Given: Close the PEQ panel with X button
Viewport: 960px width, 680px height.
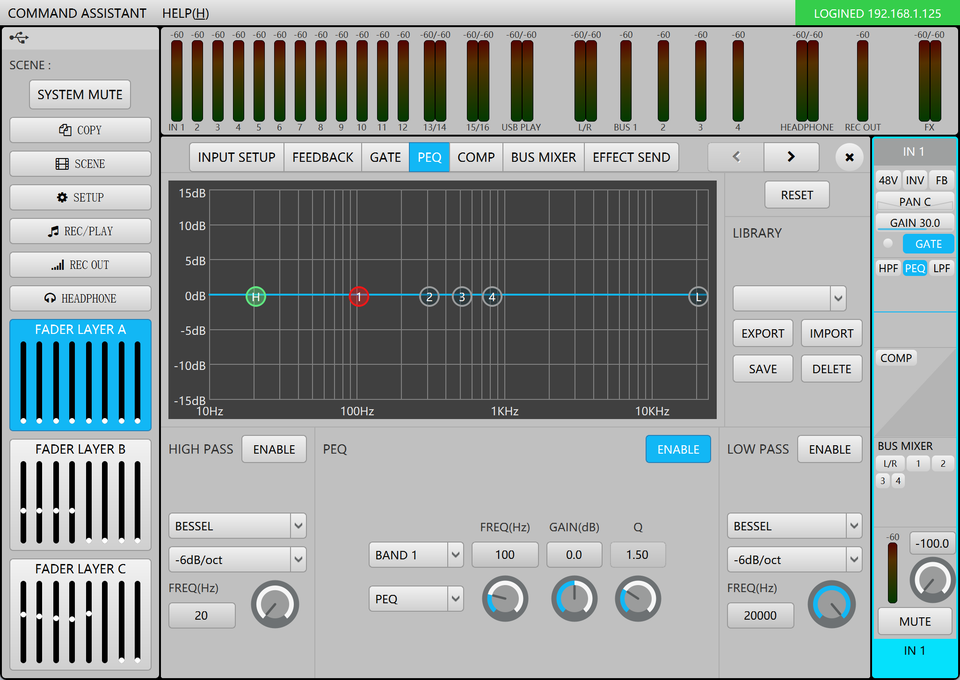Looking at the screenshot, I should pyautogui.click(x=849, y=157).
